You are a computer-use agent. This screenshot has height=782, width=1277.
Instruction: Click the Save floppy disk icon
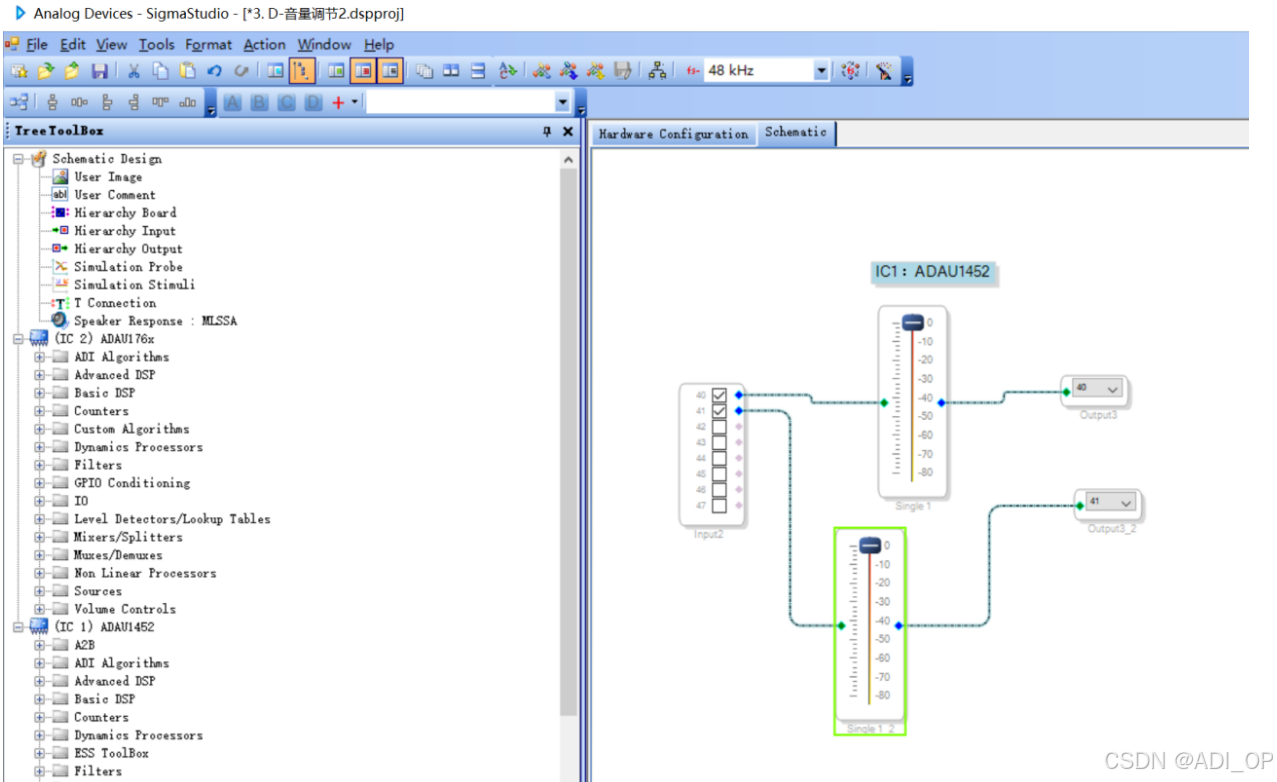click(100, 71)
